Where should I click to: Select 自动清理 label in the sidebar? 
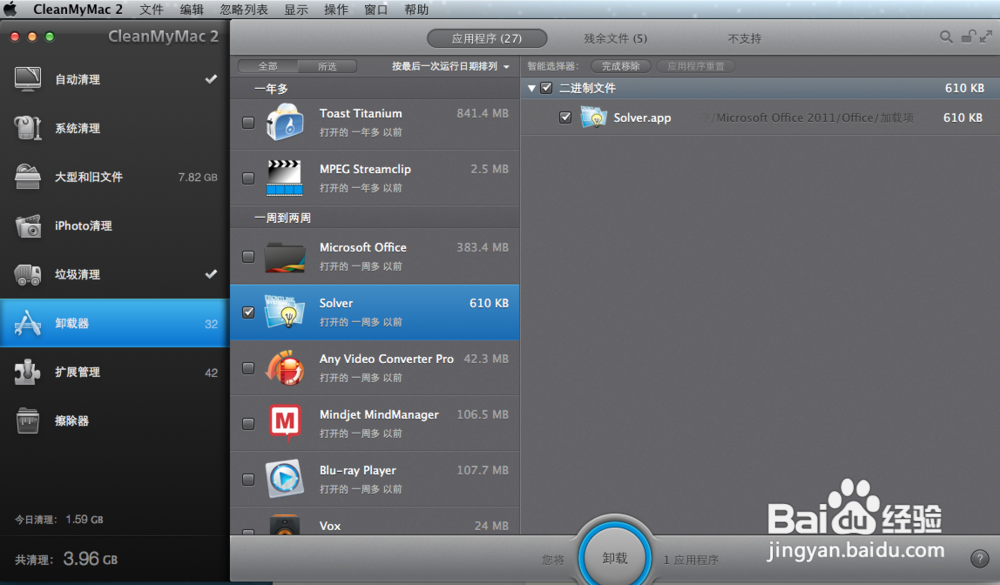click(77, 80)
